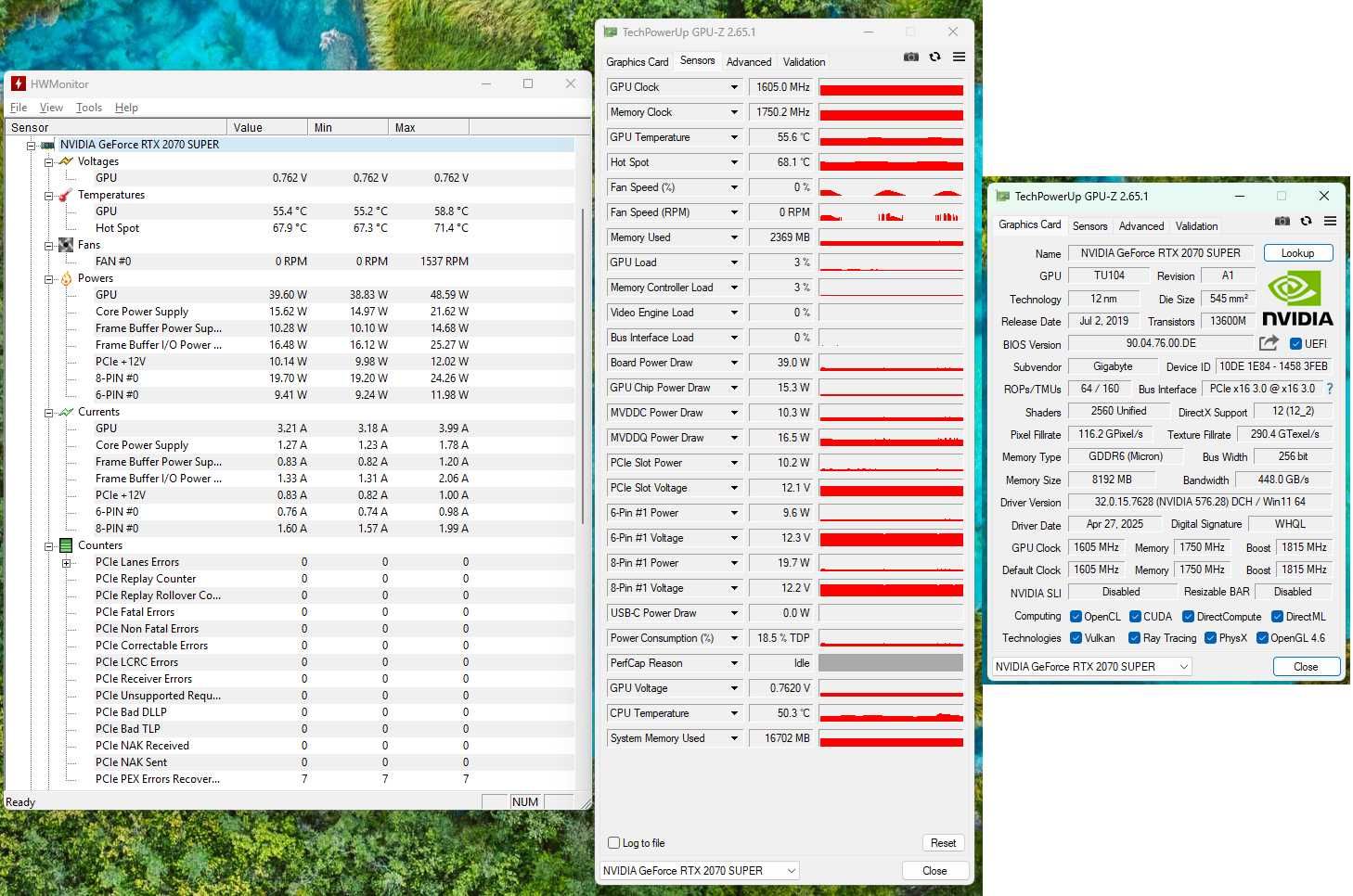The image size is (1353, 896).
Task: Click the Lookup button
Action: pyautogui.click(x=1297, y=253)
